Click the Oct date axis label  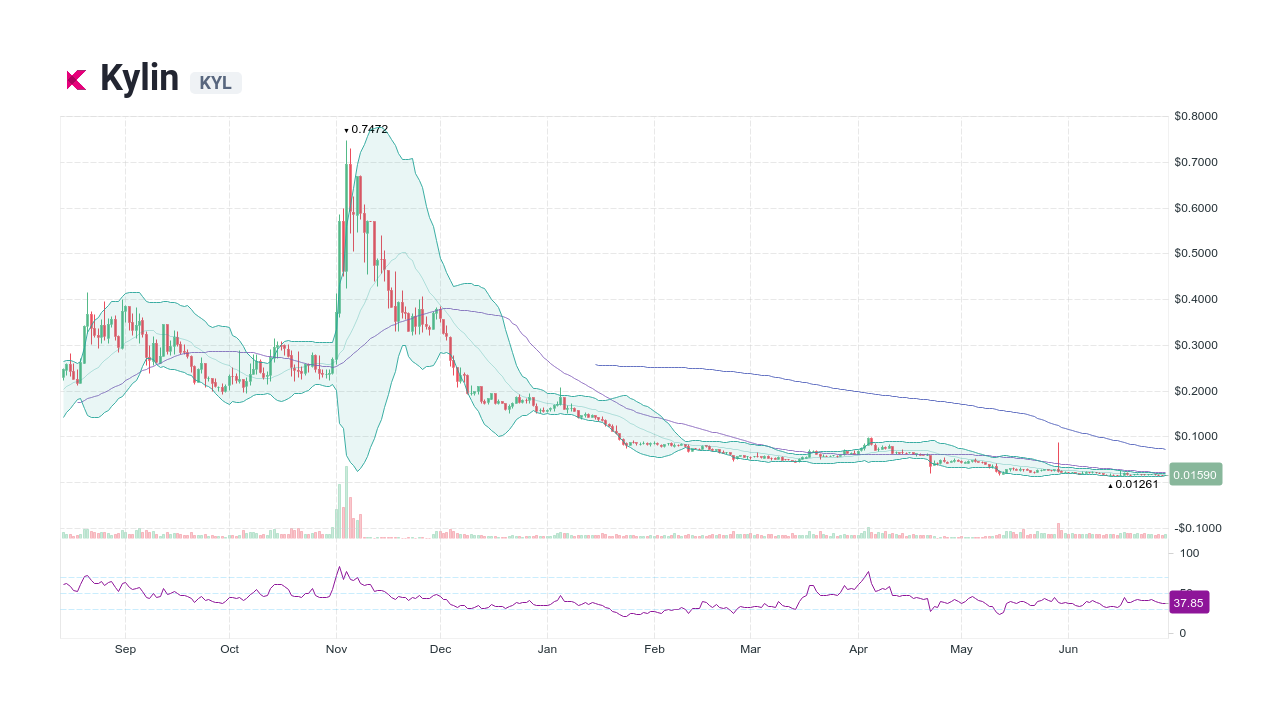pos(230,649)
